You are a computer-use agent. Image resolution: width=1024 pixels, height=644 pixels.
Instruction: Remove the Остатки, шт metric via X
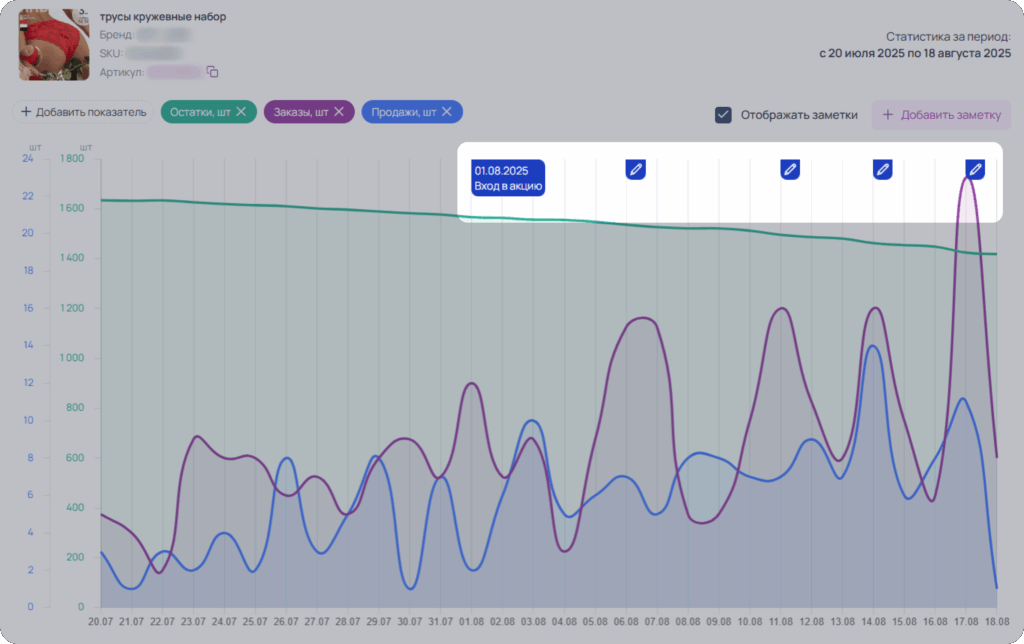pos(241,112)
